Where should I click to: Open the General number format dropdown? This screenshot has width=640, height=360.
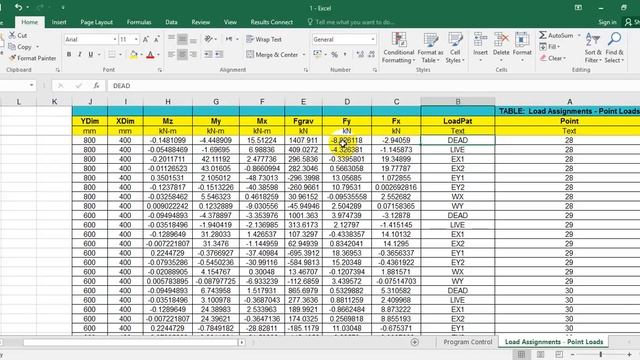[x=373, y=39]
